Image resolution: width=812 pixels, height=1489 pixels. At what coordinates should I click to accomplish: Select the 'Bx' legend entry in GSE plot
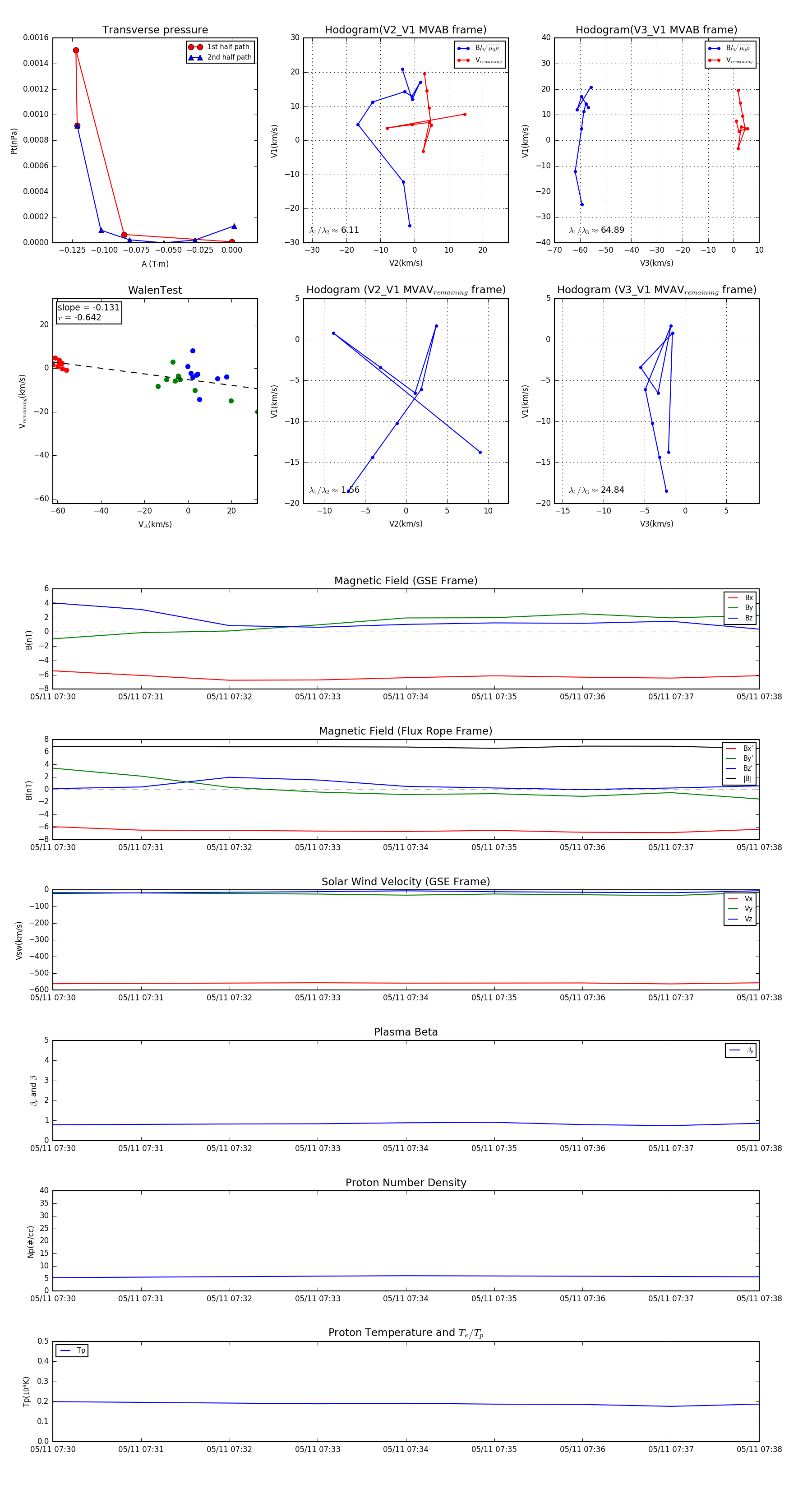point(740,598)
